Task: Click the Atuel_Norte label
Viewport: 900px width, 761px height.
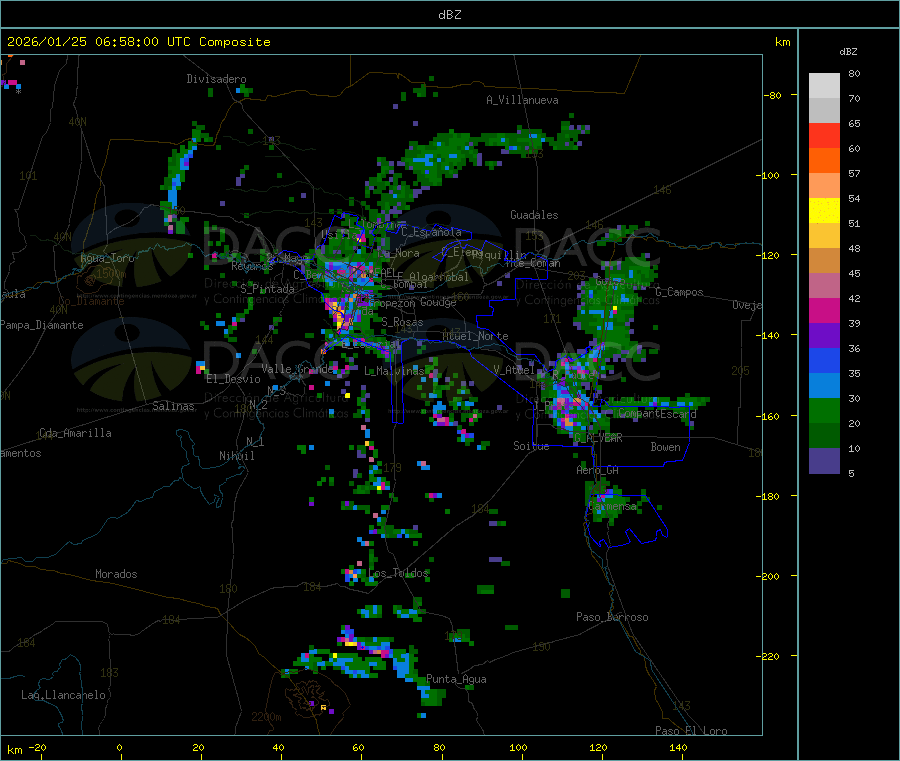Action: coord(475,336)
